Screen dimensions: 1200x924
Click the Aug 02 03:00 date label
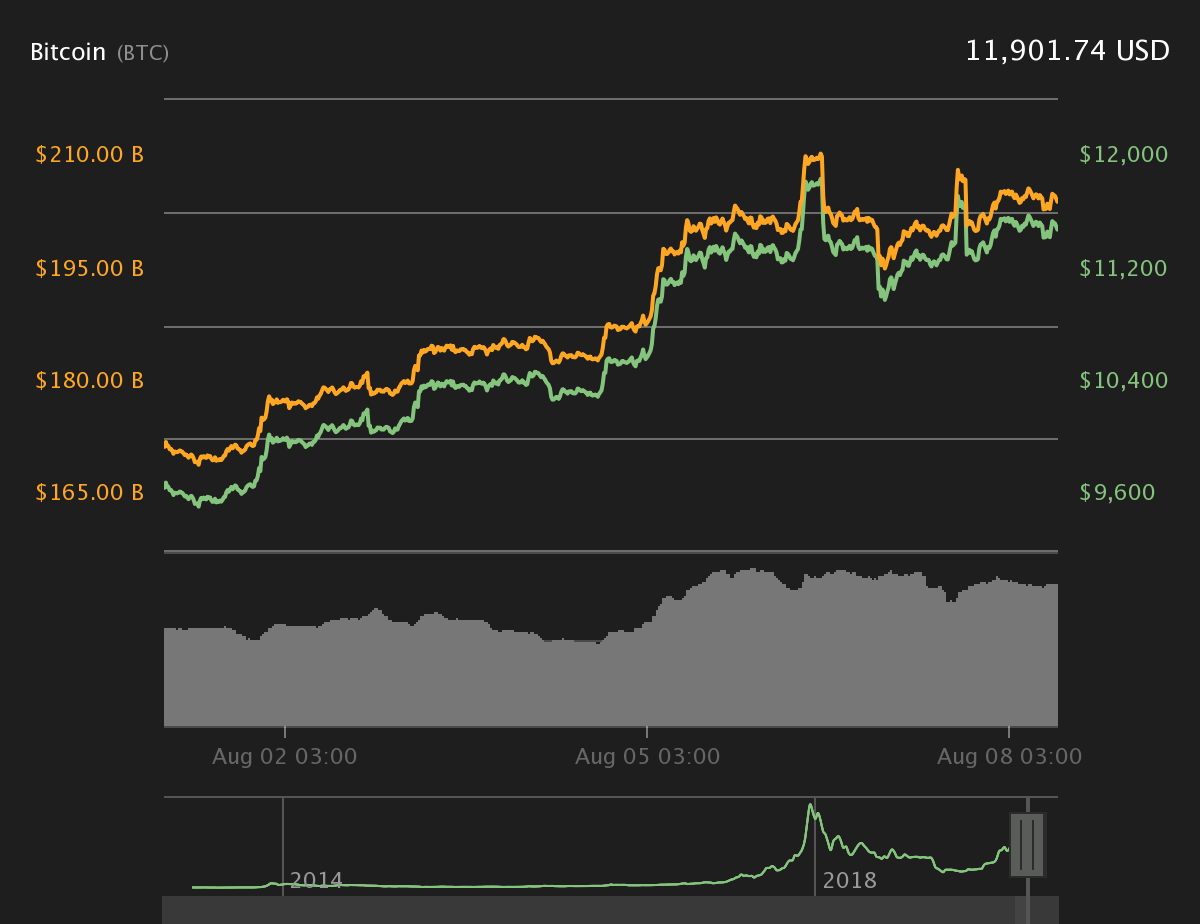284,757
